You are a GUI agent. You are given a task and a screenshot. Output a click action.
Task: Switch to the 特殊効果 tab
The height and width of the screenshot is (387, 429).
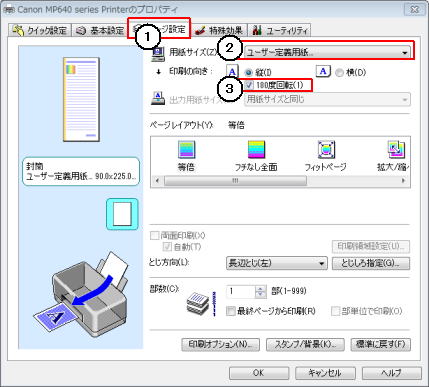pyautogui.click(x=219, y=30)
